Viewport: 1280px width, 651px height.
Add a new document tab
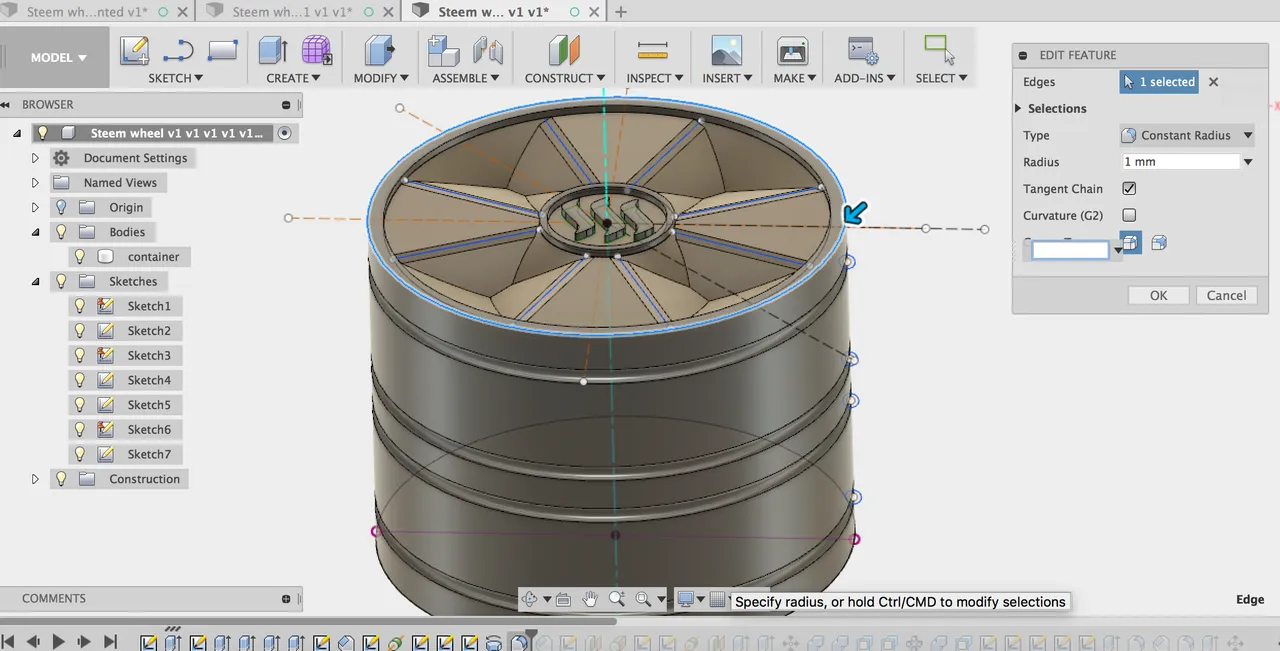621,12
